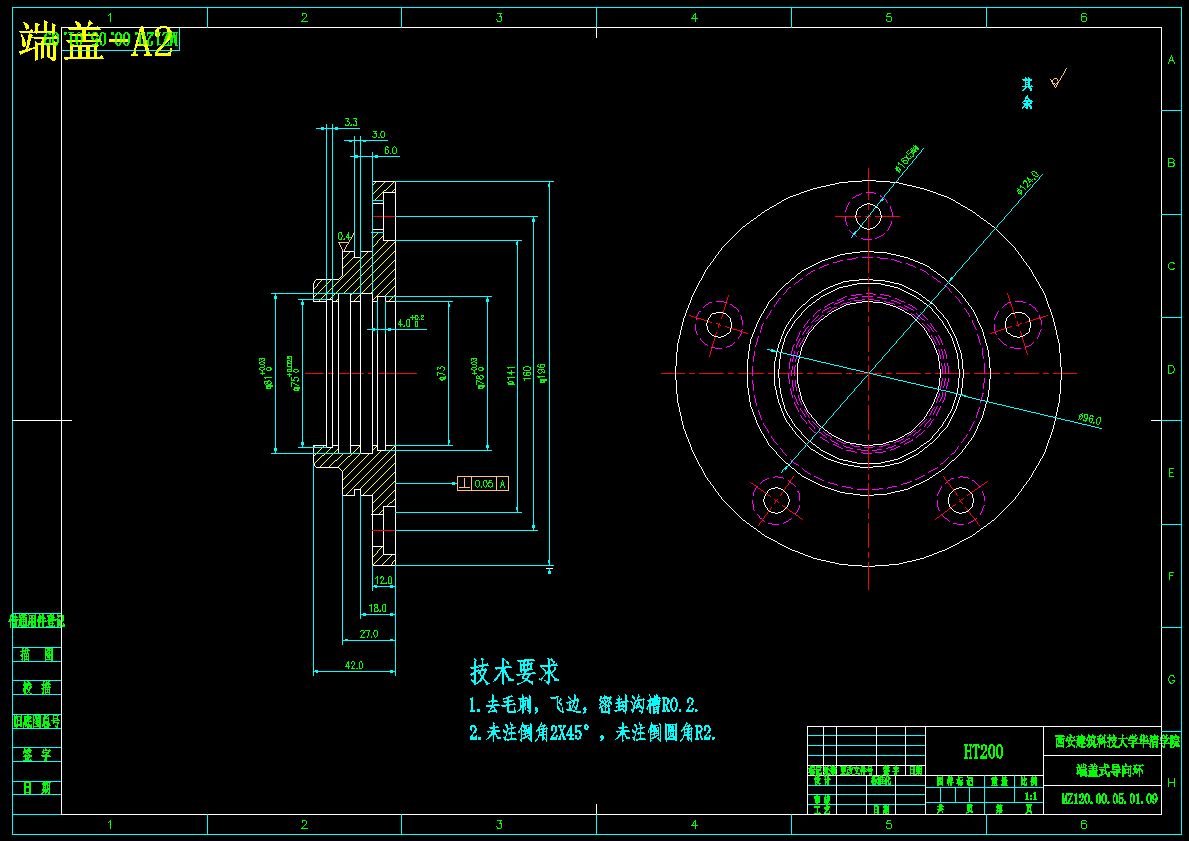Select the 42.0 overall width dimension
This screenshot has height=841, width=1189.
coord(354,665)
